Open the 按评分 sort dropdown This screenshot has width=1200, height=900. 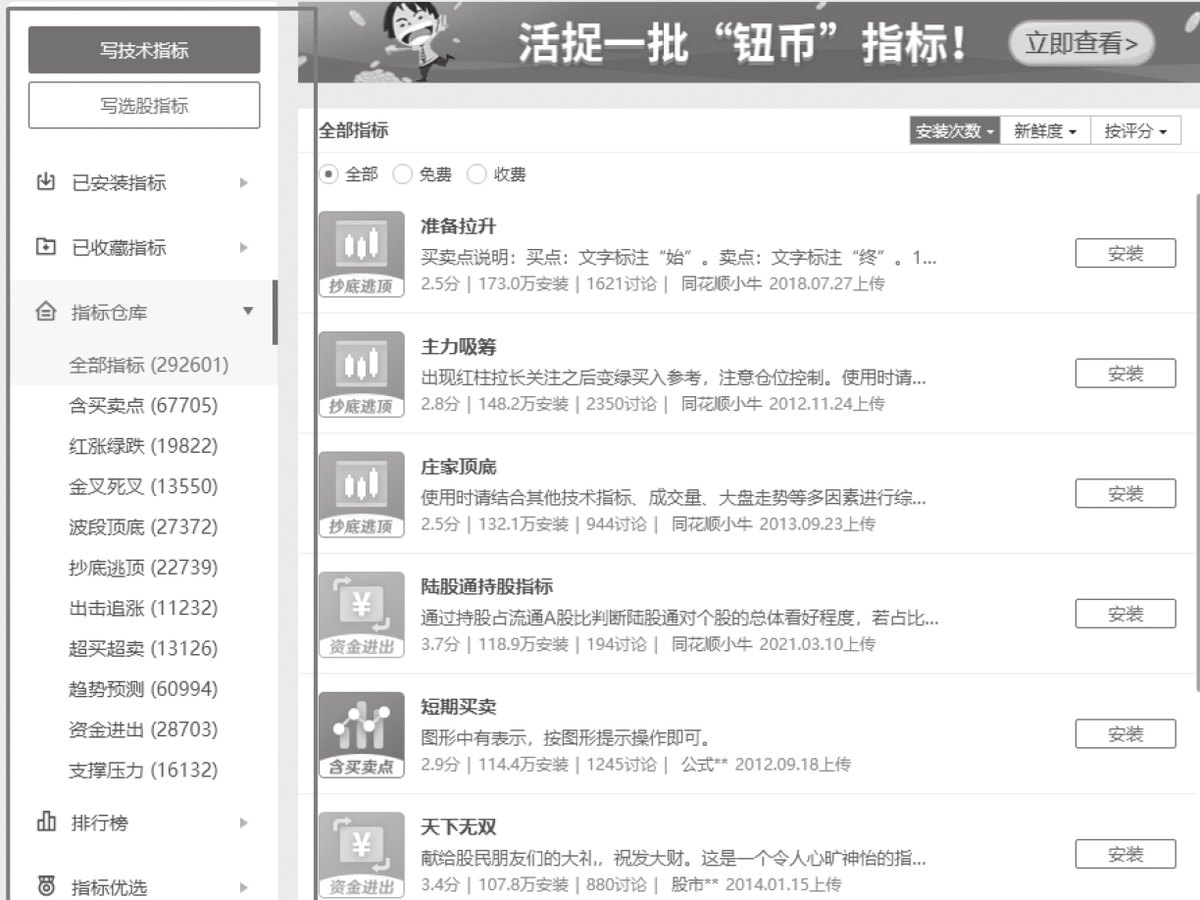coord(1136,131)
